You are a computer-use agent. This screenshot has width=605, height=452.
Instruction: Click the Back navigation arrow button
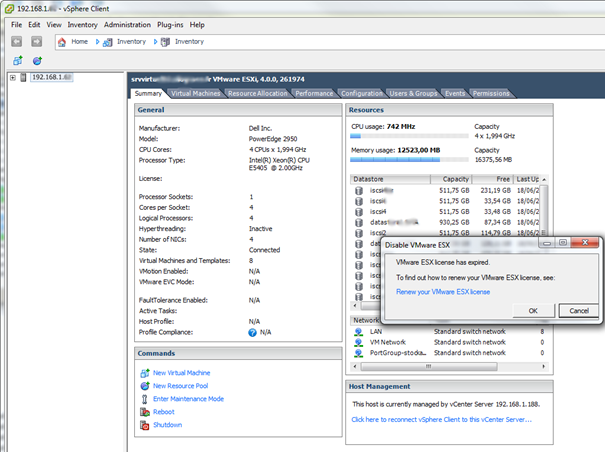click(16, 41)
